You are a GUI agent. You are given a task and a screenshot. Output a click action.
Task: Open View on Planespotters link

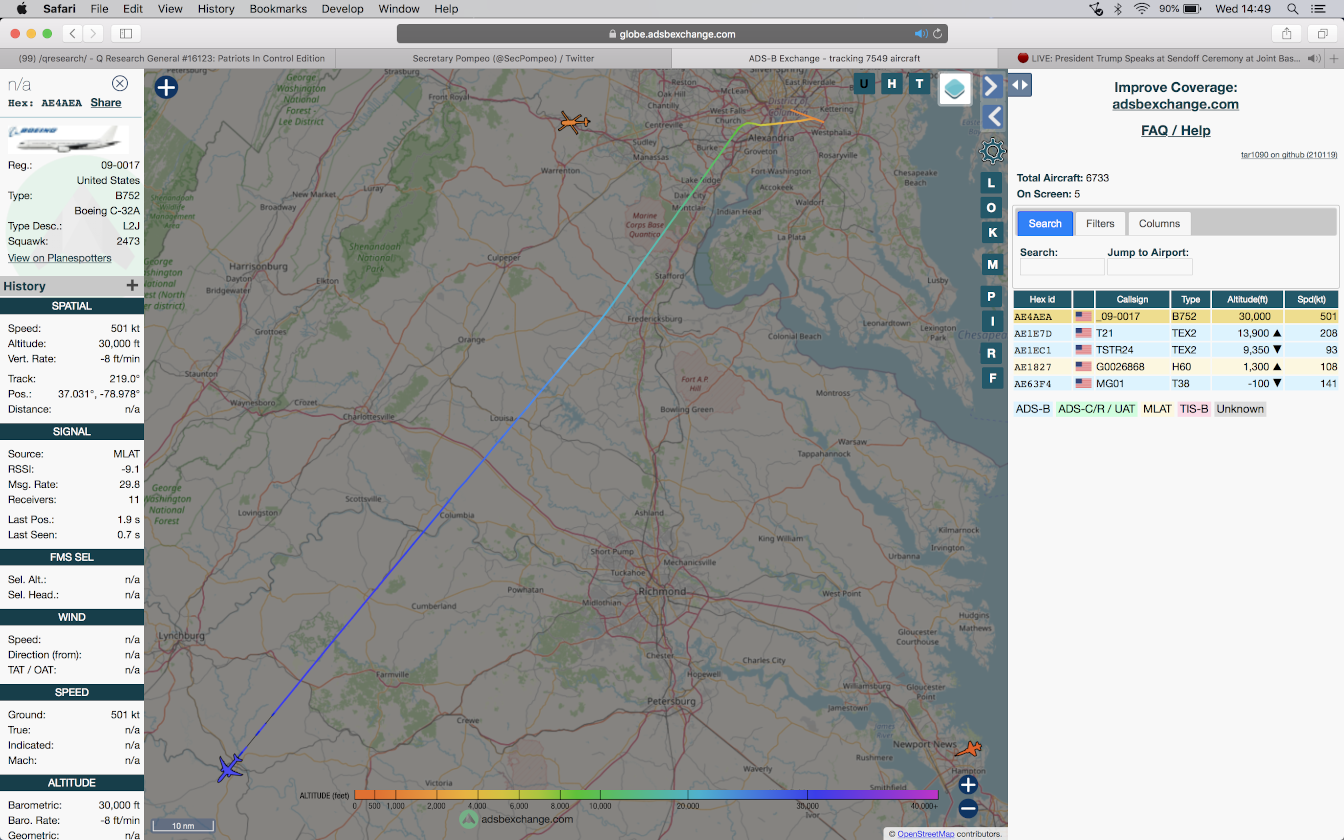tap(59, 258)
